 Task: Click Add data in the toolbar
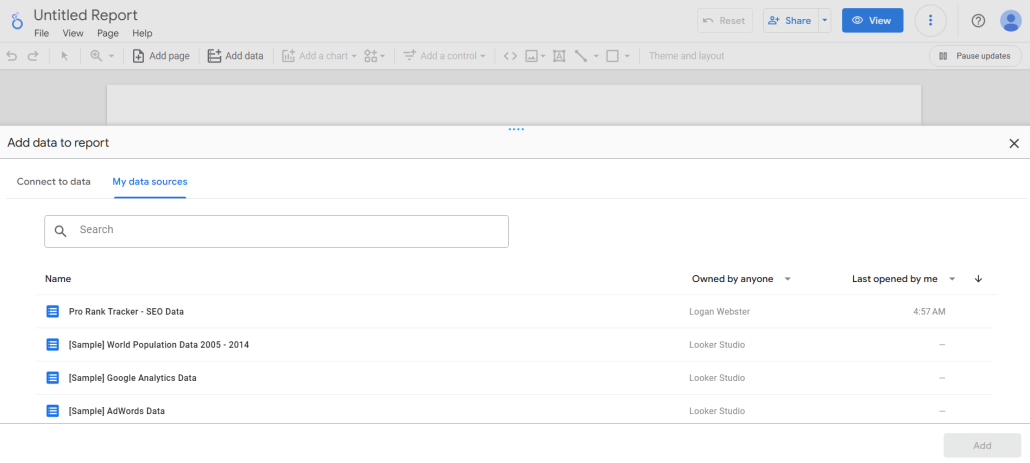click(x=235, y=56)
